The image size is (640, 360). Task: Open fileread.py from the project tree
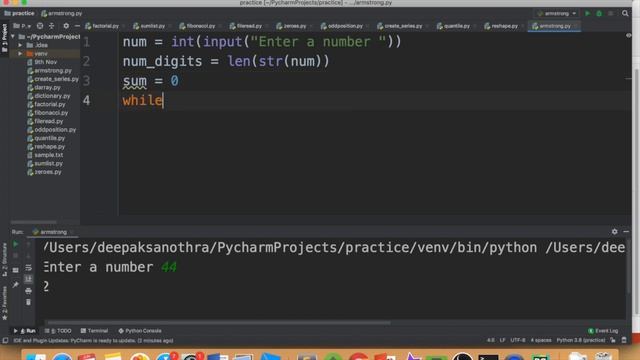(45, 121)
